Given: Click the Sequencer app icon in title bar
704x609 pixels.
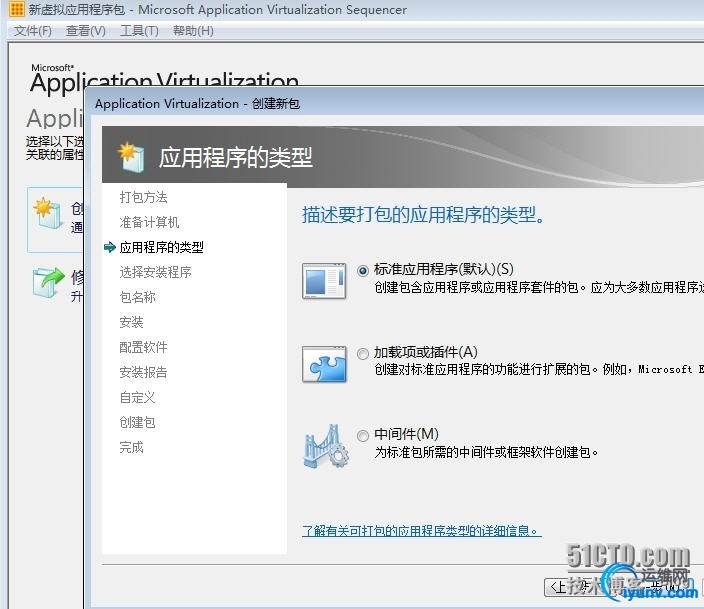Looking at the screenshot, I should [x=17, y=9].
